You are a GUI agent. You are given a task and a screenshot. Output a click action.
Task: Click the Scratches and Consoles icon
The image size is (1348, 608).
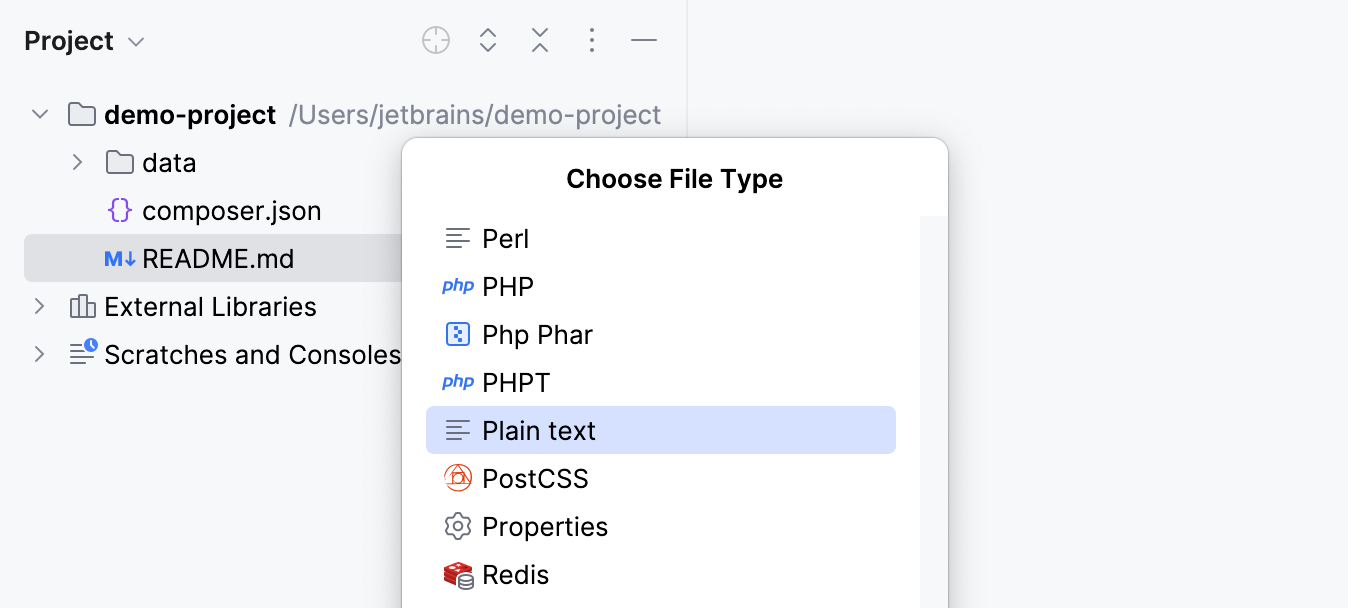pyautogui.click(x=81, y=354)
